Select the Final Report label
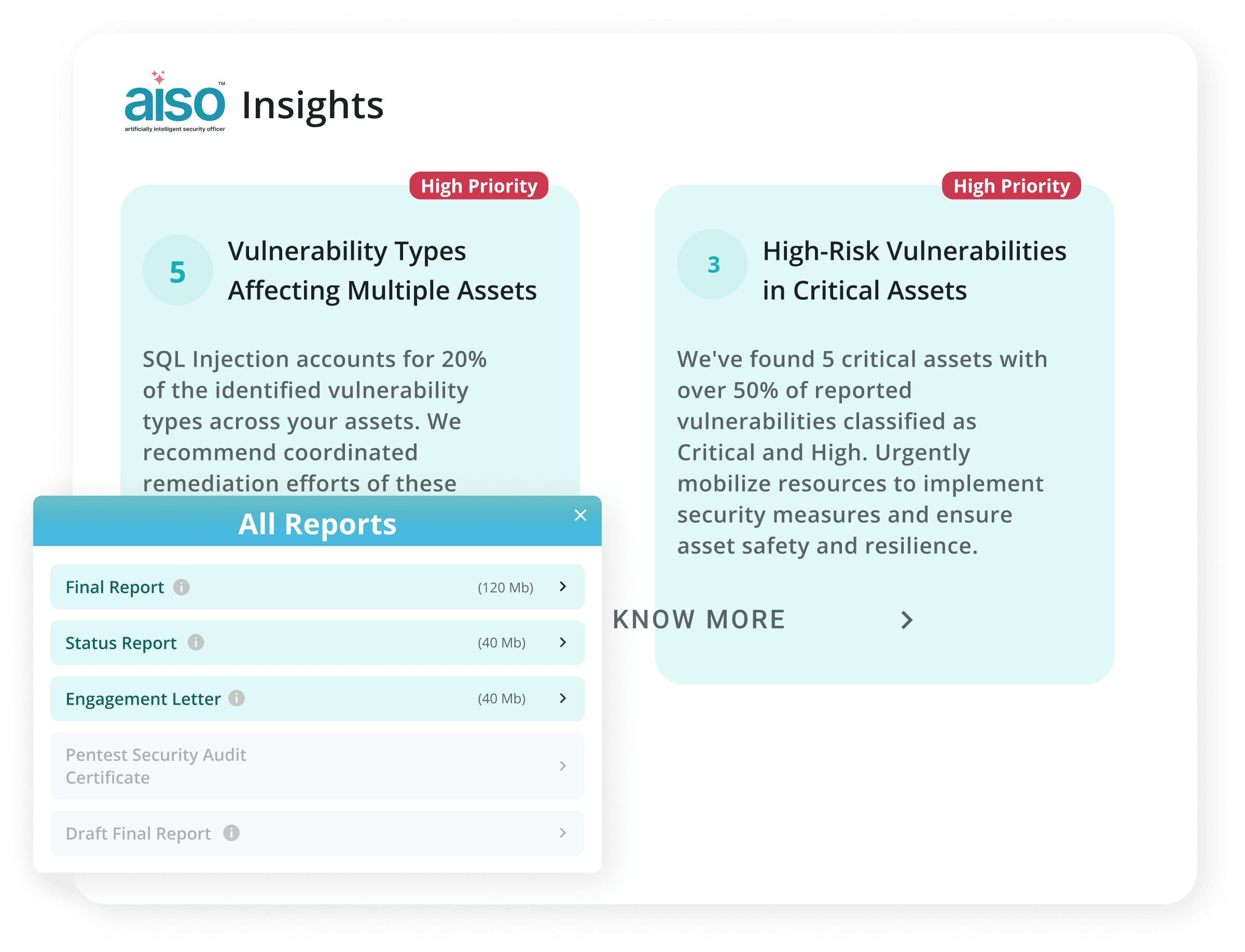Image resolution: width=1245 pixels, height=952 pixels. [x=115, y=587]
